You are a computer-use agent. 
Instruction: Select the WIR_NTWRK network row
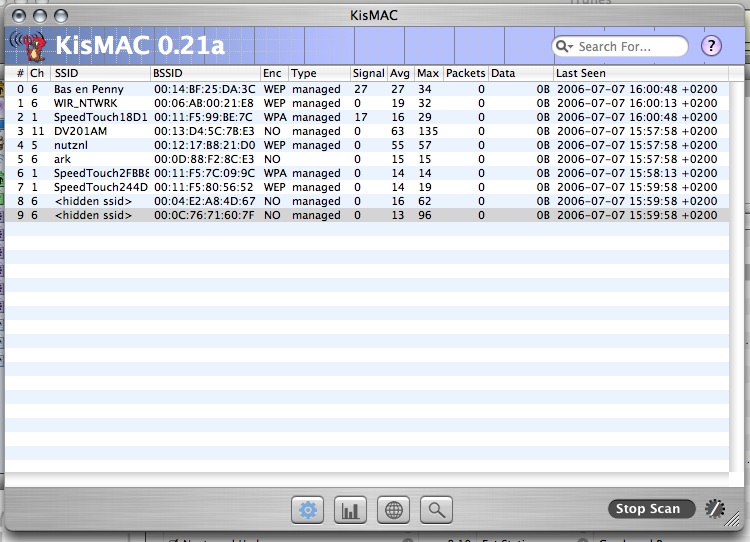[367, 103]
